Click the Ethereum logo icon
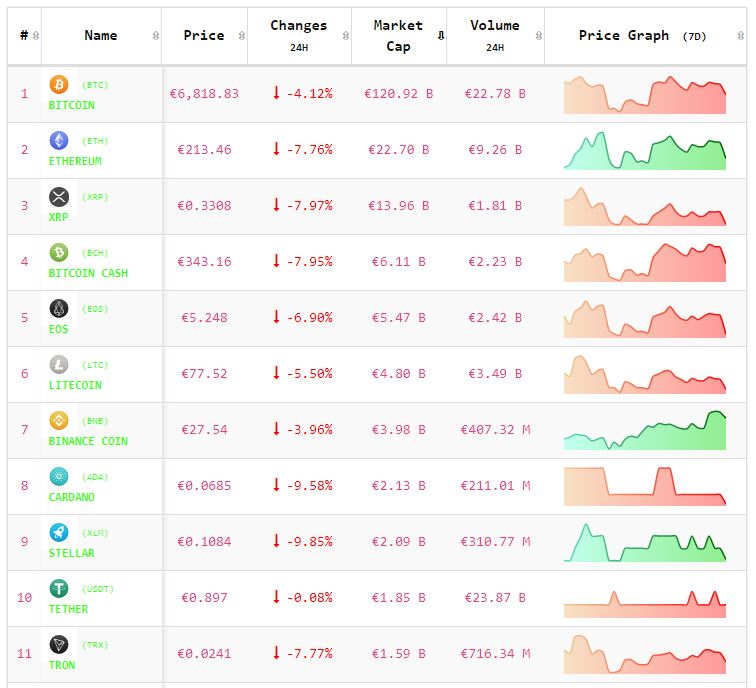The width and height of the screenshot is (756, 688). [x=58, y=141]
